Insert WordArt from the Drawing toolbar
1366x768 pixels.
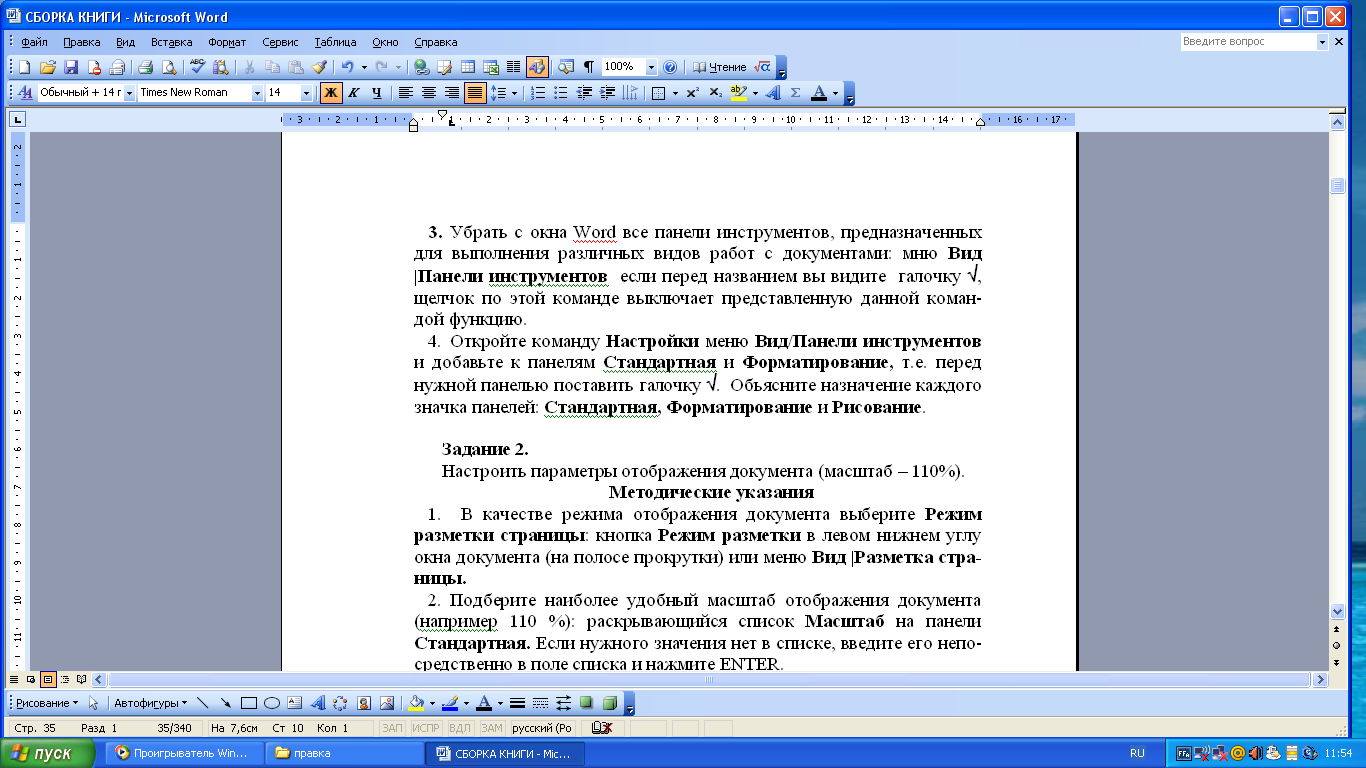click(x=318, y=703)
